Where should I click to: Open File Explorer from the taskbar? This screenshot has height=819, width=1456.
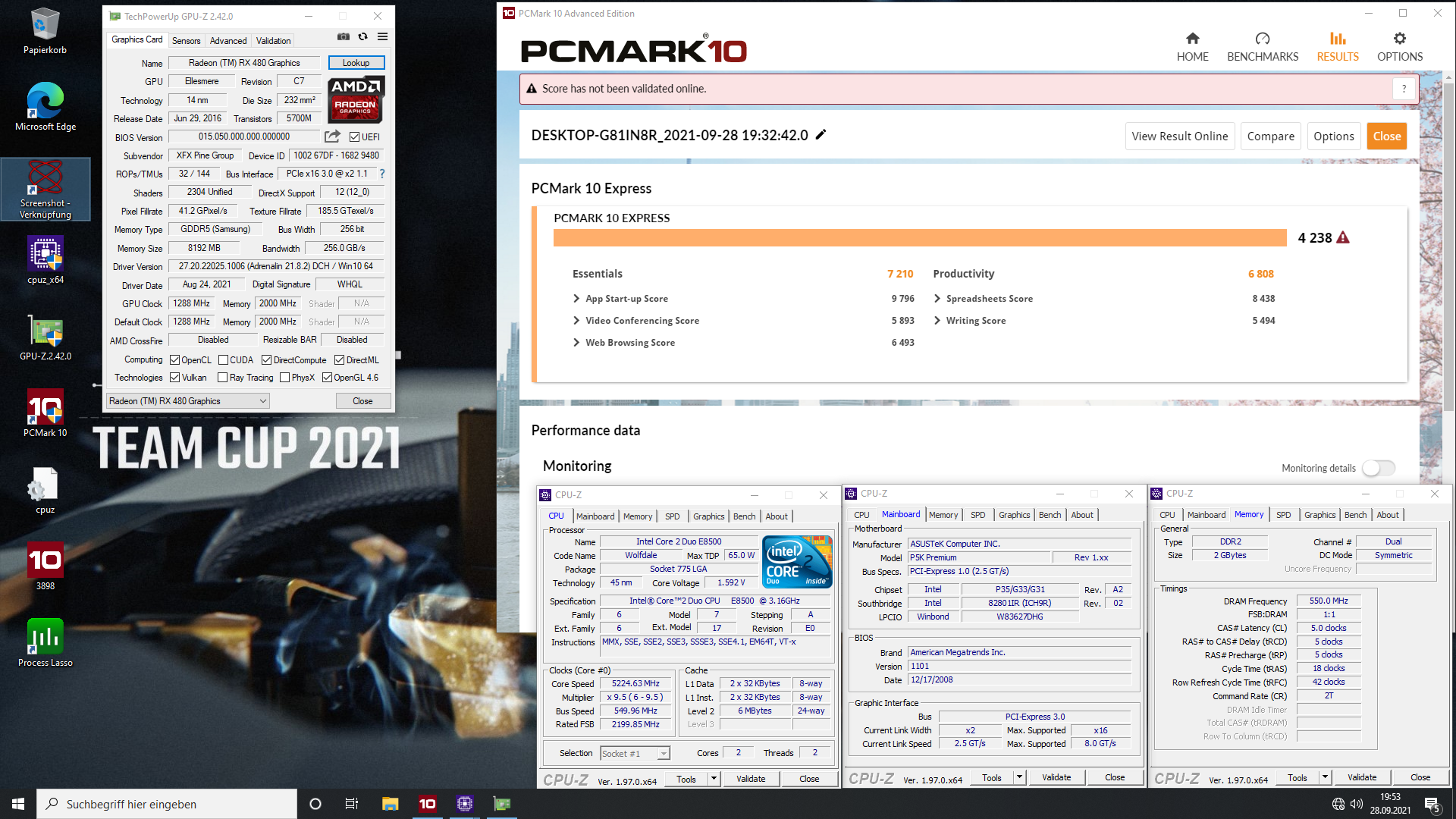(x=391, y=804)
